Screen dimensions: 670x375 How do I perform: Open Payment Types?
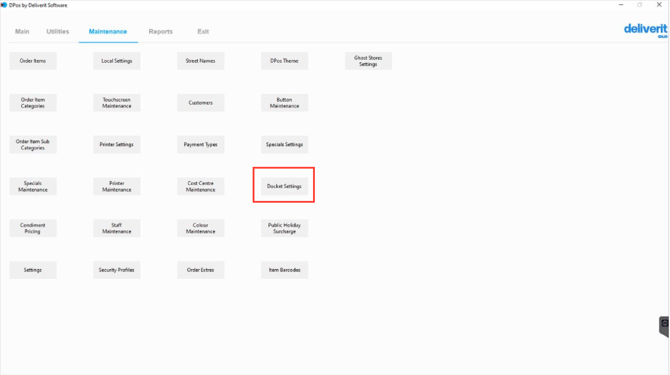coord(200,144)
